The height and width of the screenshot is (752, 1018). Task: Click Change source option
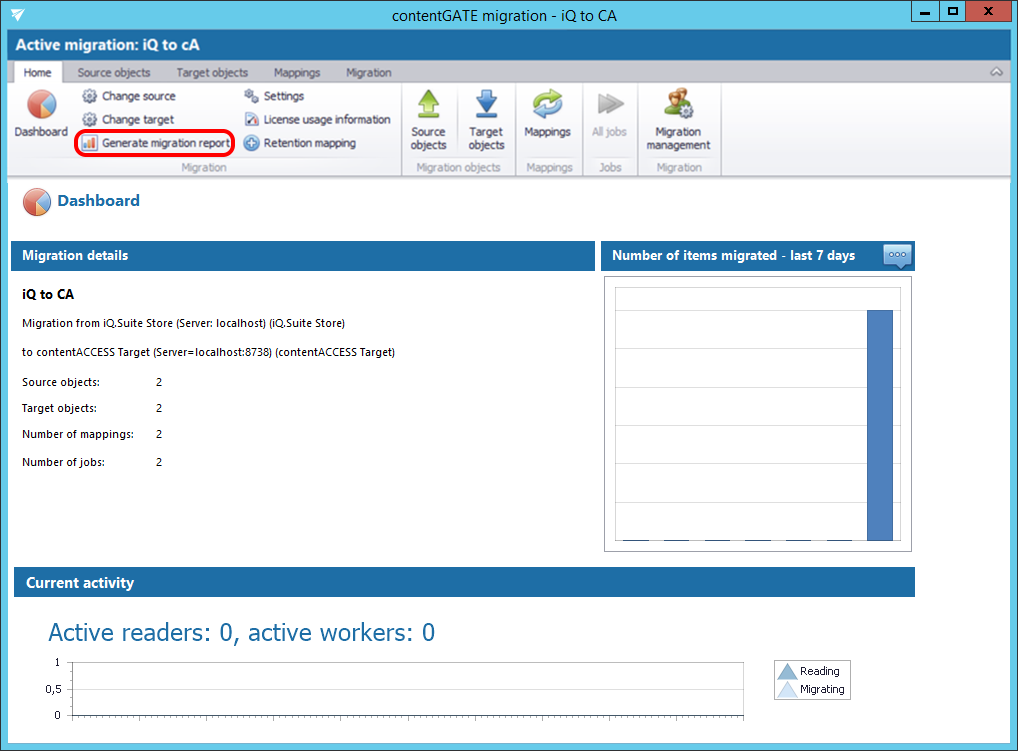coord(129,96)
